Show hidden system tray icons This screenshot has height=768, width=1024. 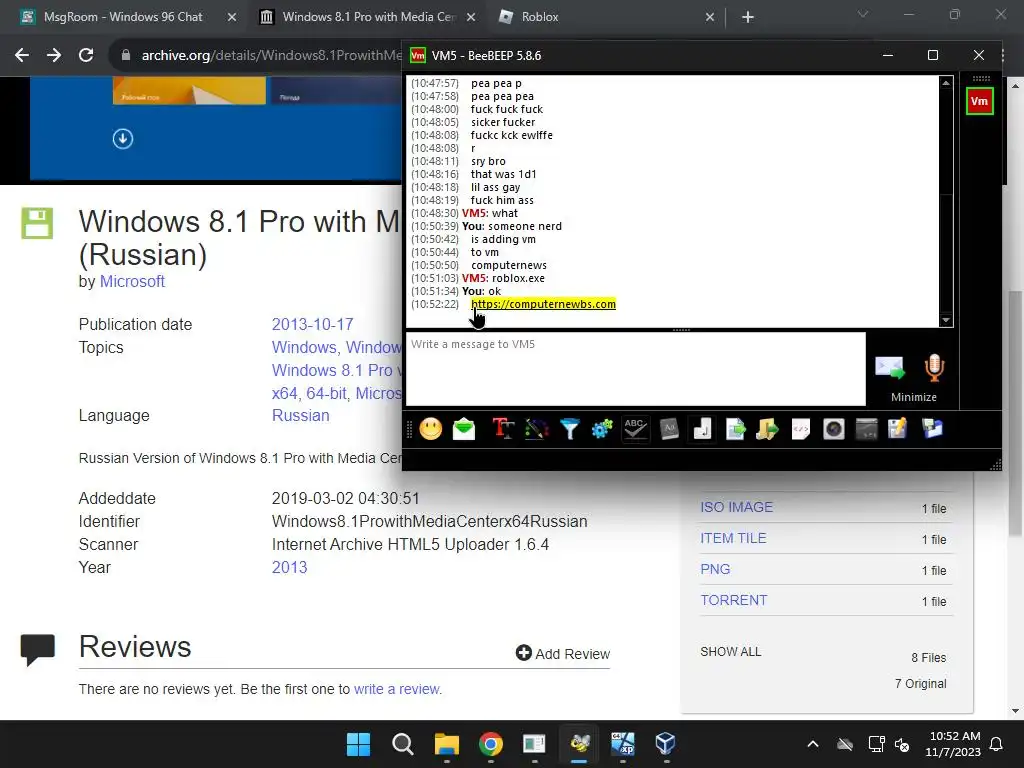813,744
